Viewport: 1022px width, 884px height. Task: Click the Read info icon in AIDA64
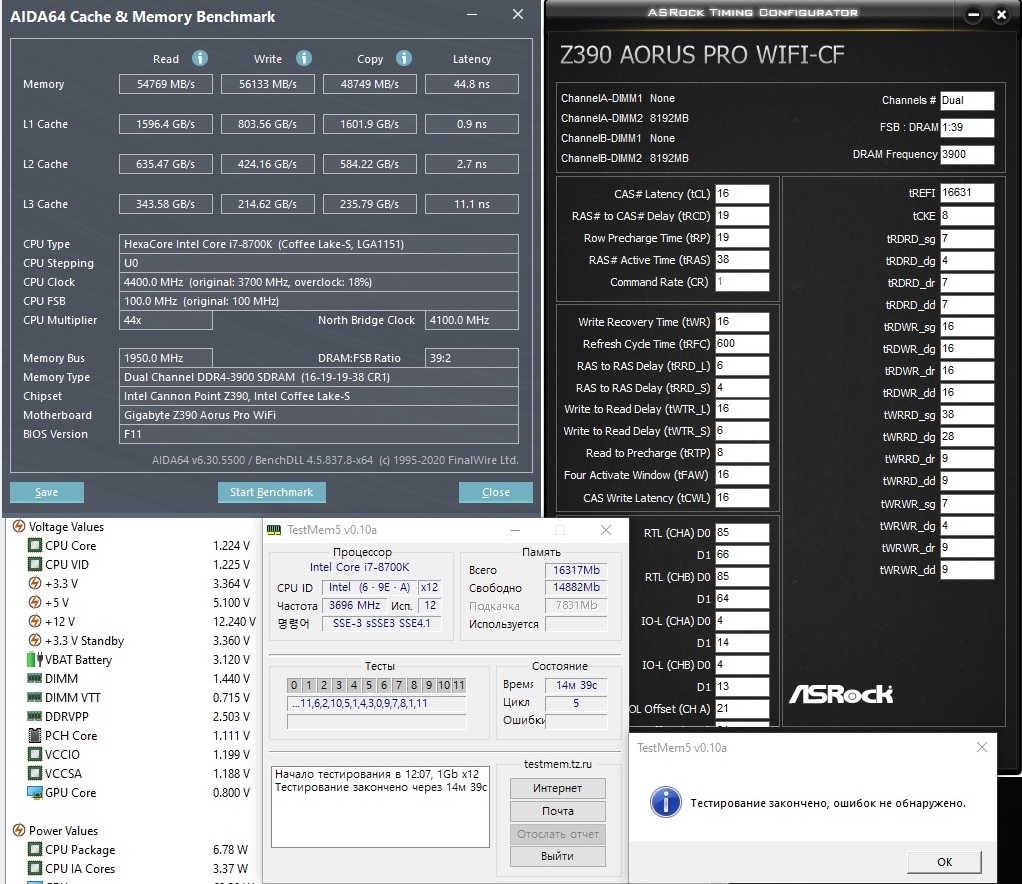point(200,58)
